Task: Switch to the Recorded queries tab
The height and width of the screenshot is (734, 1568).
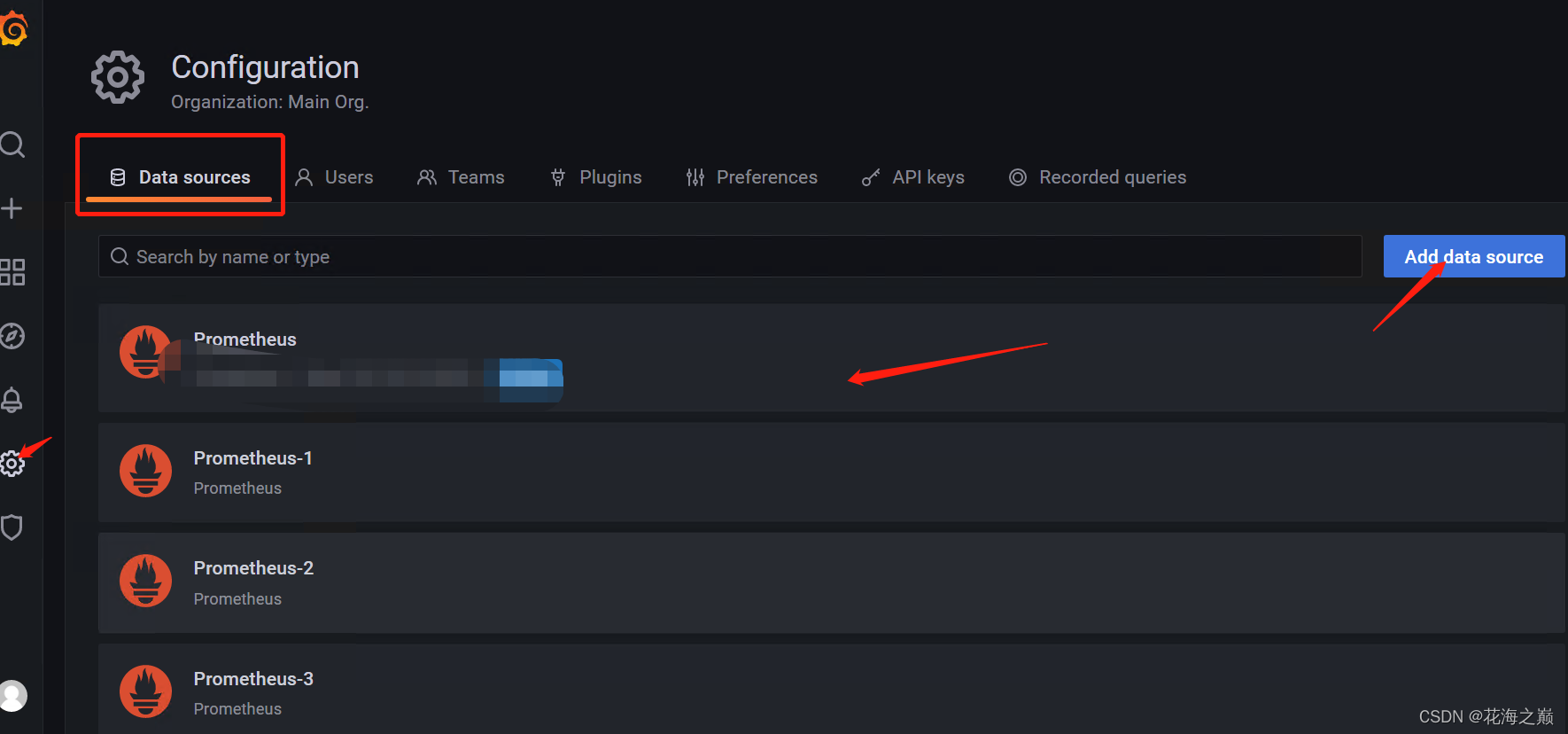Action: pos(1098,177)
